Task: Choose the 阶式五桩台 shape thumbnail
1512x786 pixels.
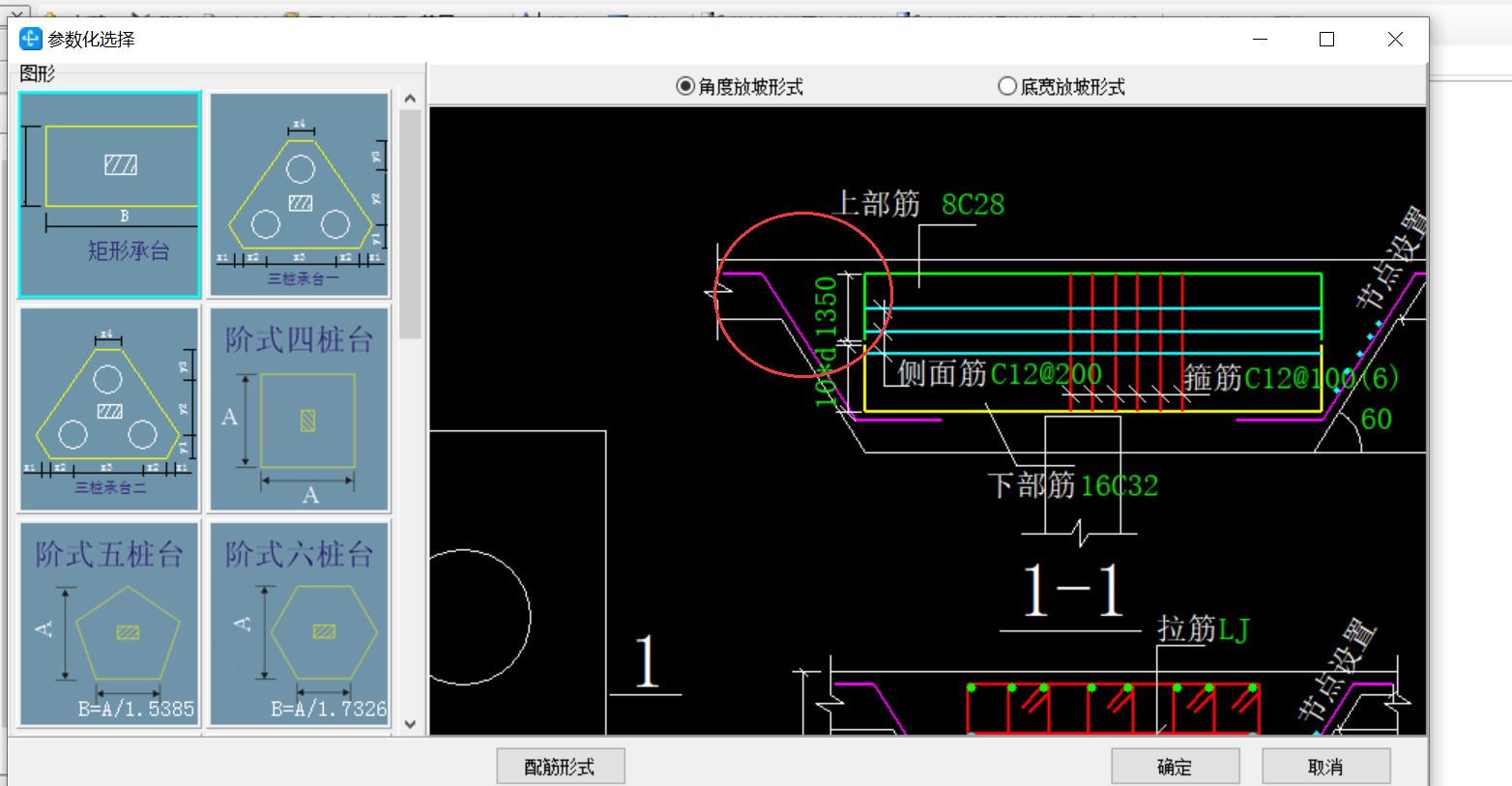Action: pos(109,624)
